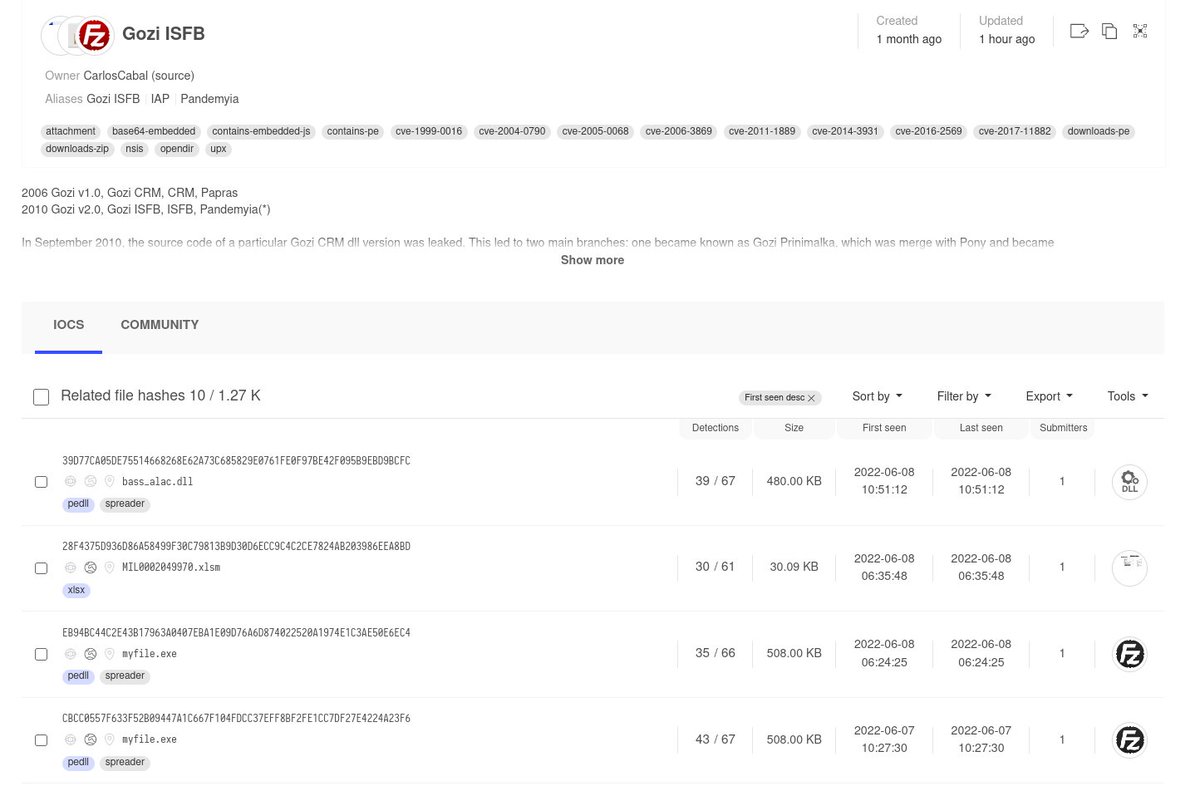This screenshot has width=1200, height=786.
Task: Toggle the select-all Related file hashes checkbox
Action: tap(41, 397)
